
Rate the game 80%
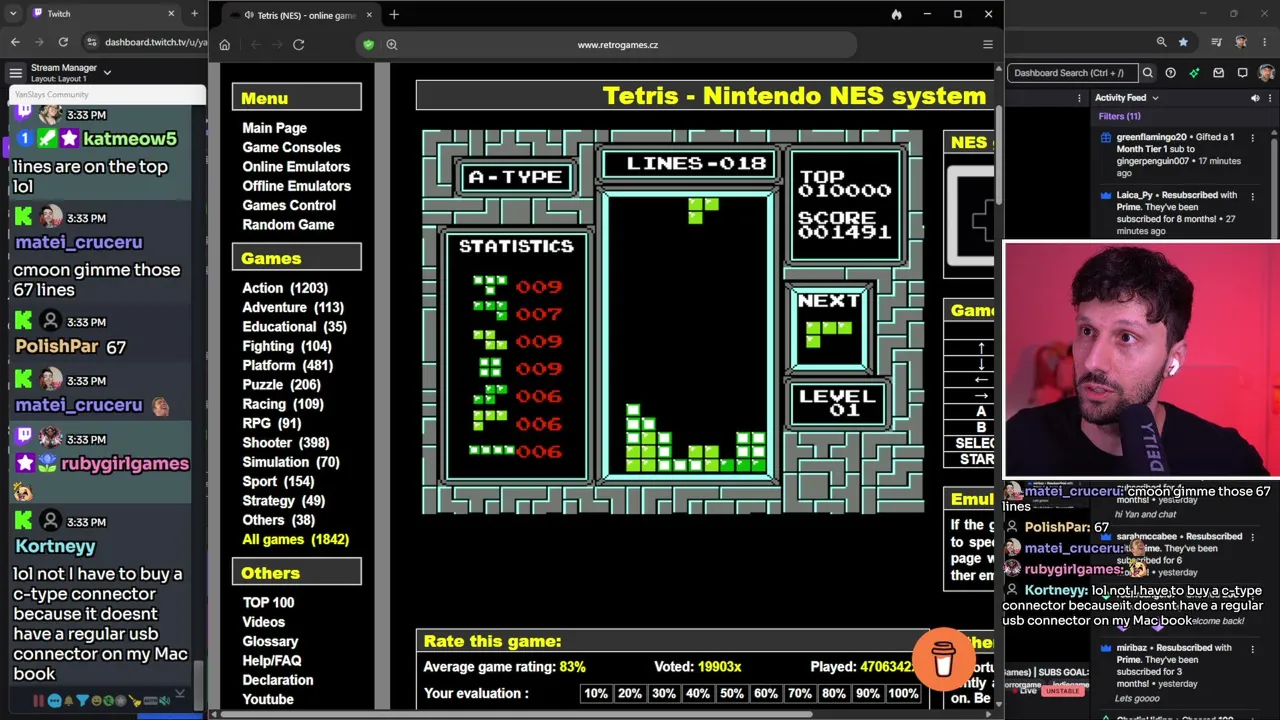click(834, 693)
